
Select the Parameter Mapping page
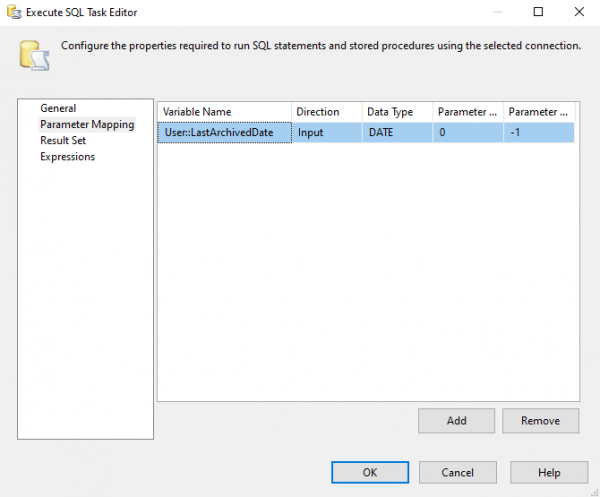coord(87,124)
